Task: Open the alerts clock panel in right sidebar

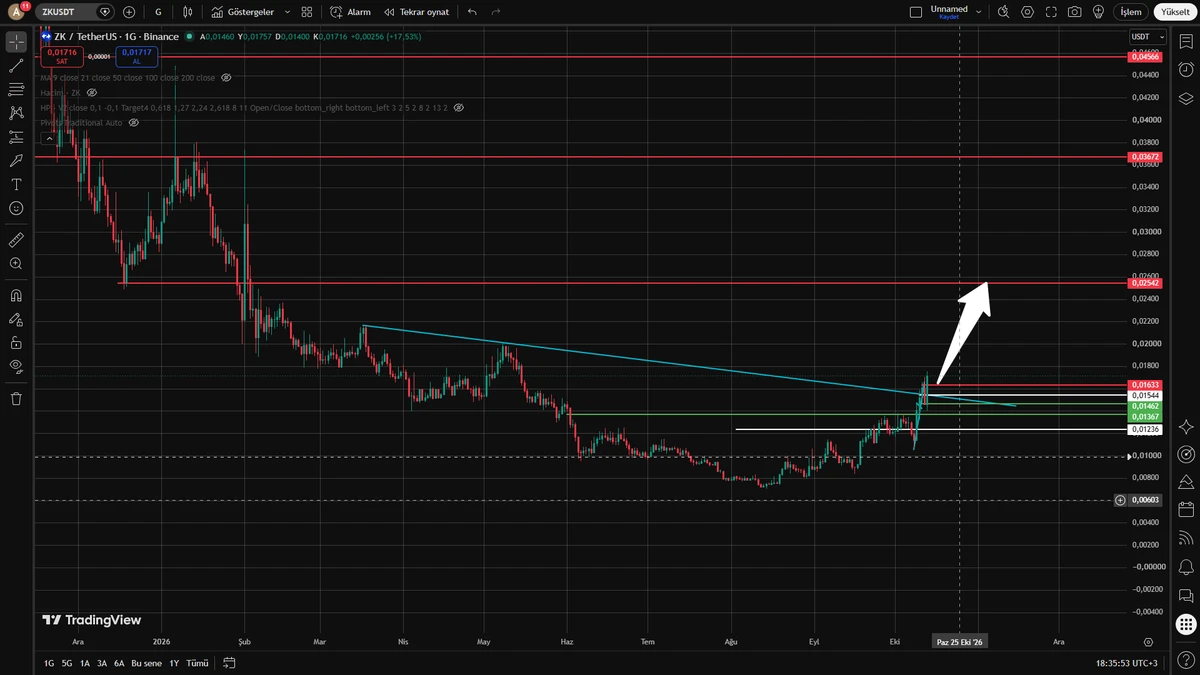Action: pos(1186,70)
